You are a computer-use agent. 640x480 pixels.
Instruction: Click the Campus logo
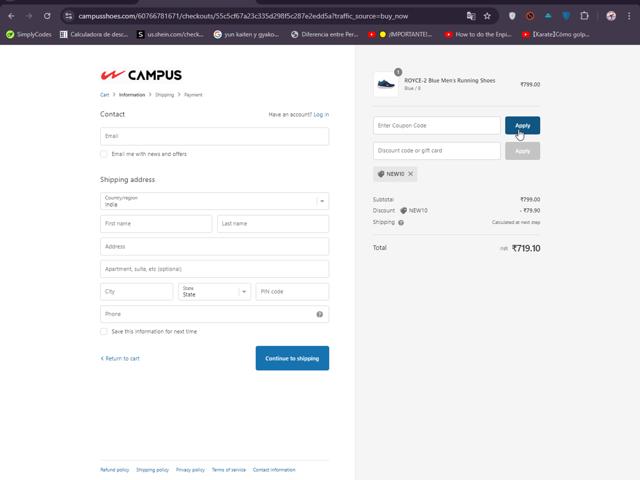pos(141,75)
